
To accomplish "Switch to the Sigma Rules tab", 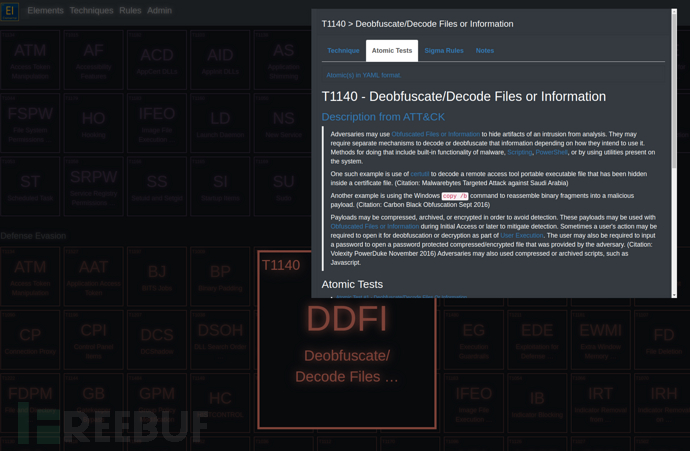I will tap(444, 51).
